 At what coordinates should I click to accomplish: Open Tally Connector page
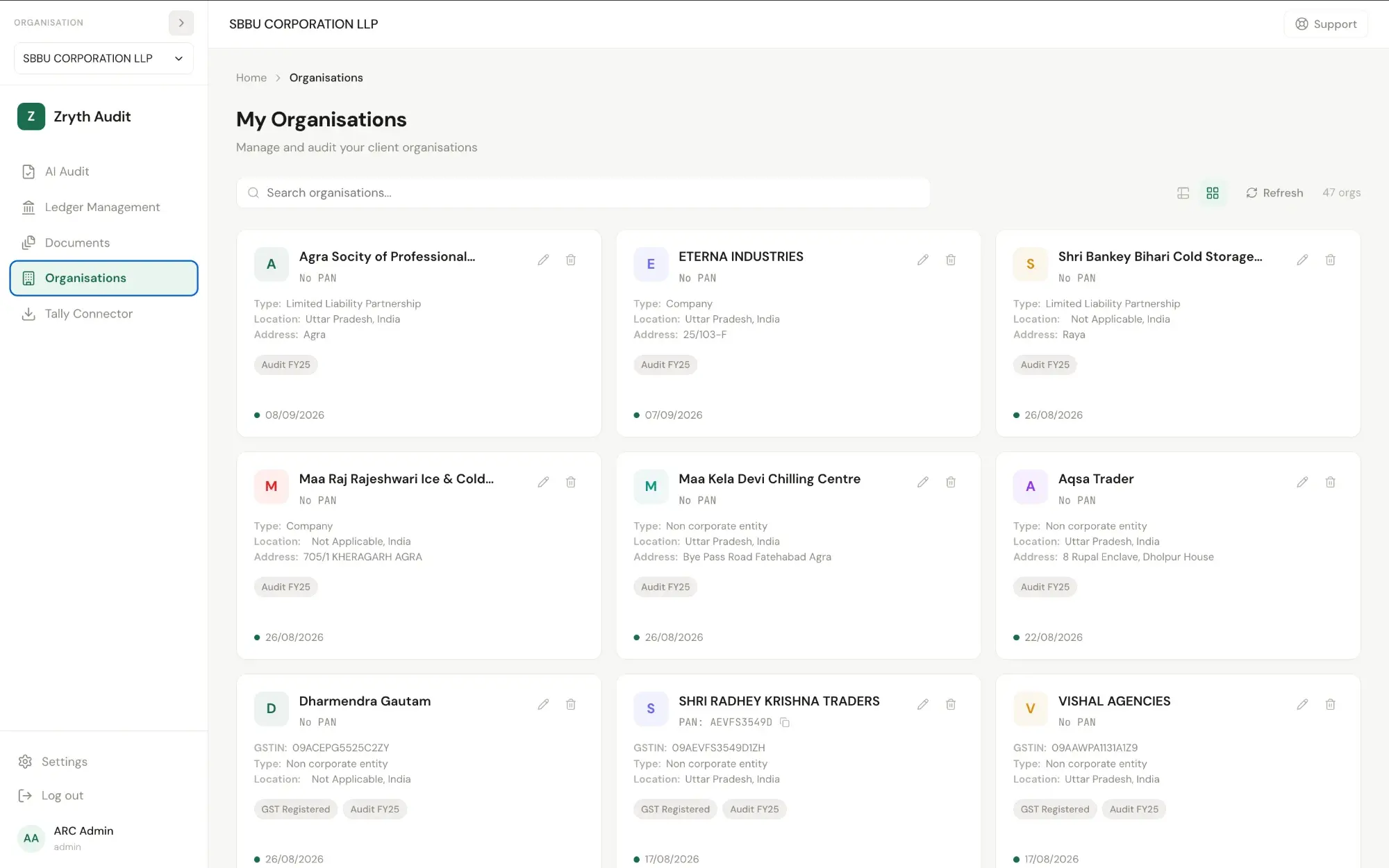pos(104,314)
